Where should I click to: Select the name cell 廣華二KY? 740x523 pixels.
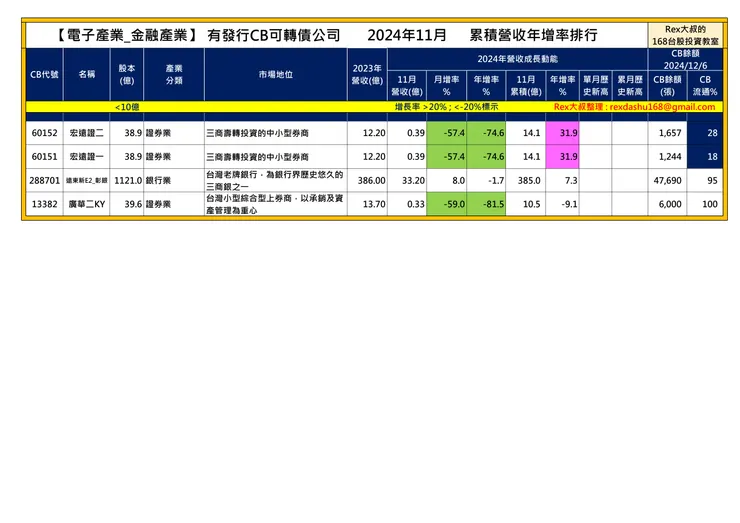(x=86, y=204)
